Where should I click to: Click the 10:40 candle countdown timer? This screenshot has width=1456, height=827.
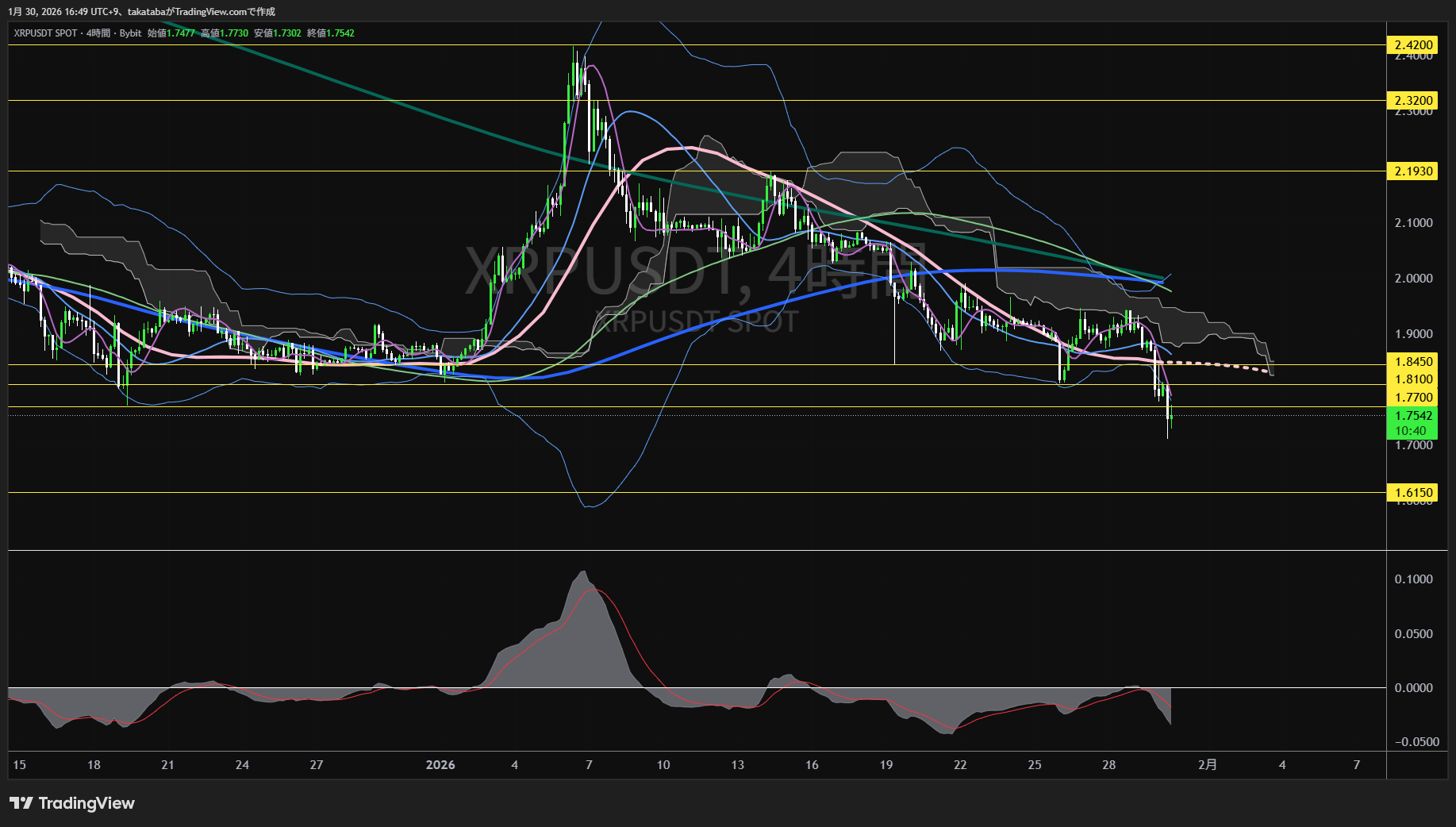(1411, 431)
